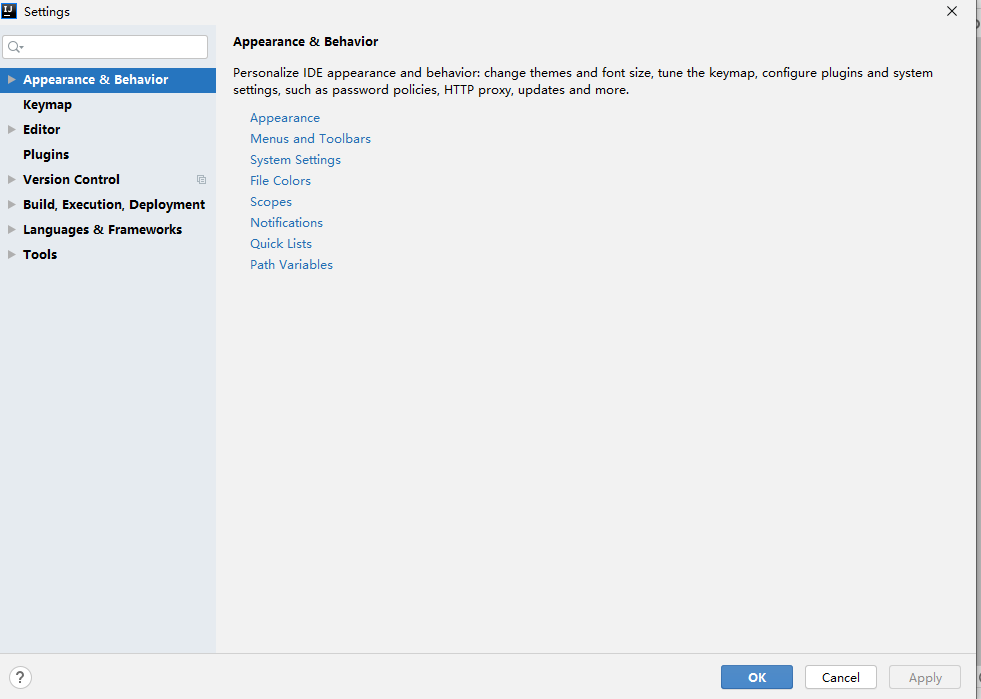981x699 pixels.
Task: Select Build, Execution, Deployment label
Action: click(x=114, y=205)
